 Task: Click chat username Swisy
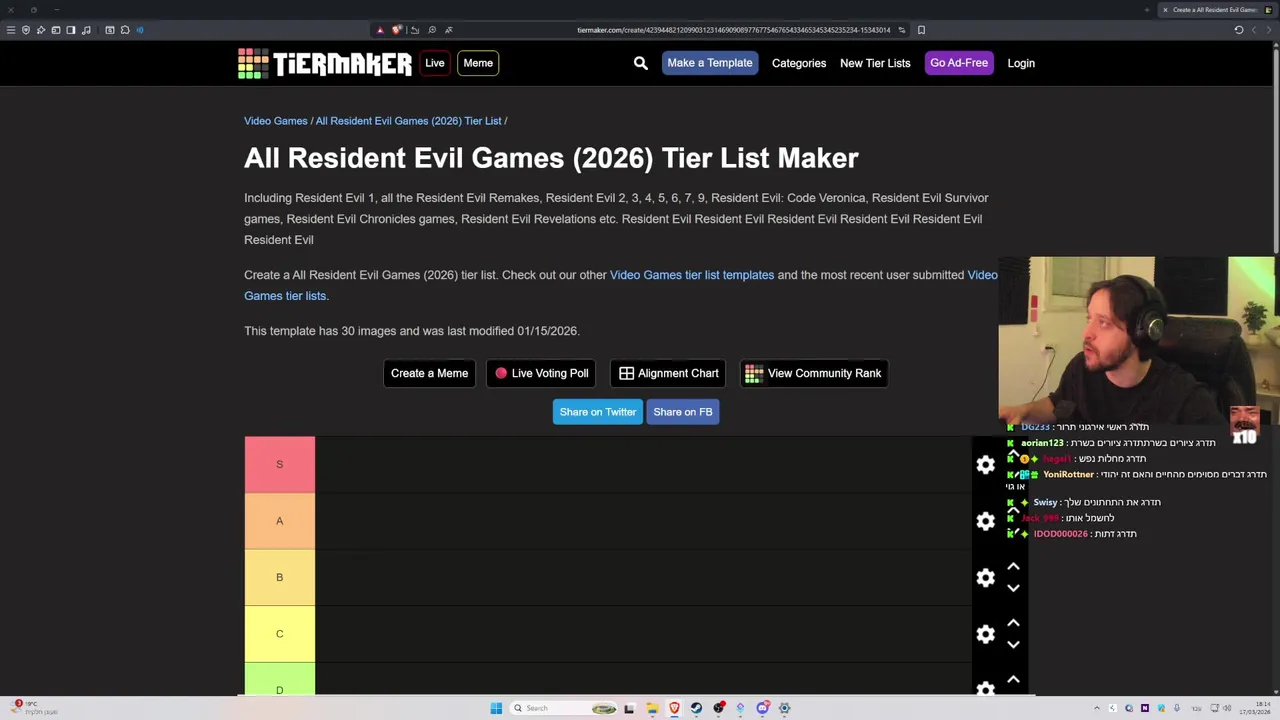tap(1045, 502)
